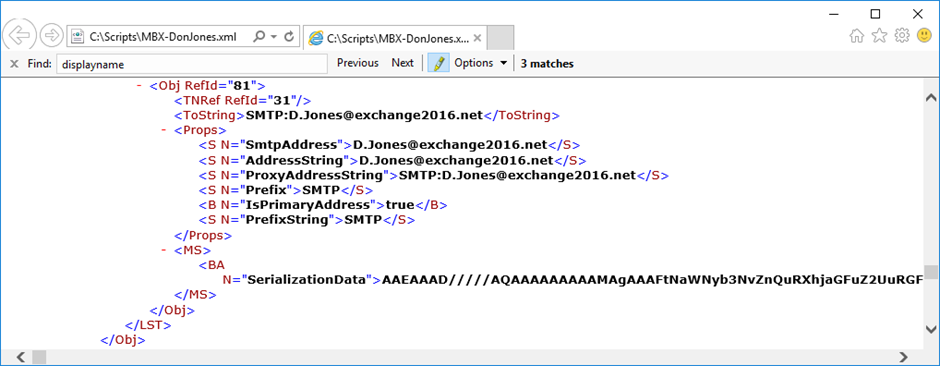This screenshot has height=366, width=940.
Task: Click the closing LST tag
Action: coord(148,325)
